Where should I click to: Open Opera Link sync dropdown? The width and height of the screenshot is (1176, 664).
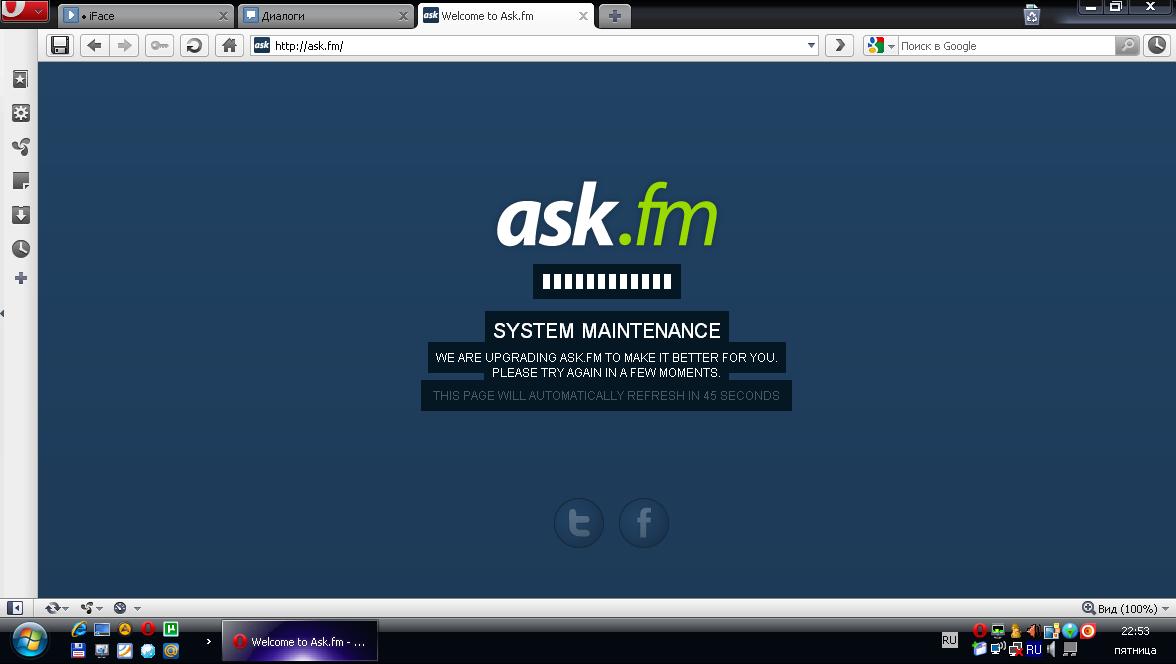(56, 608)
